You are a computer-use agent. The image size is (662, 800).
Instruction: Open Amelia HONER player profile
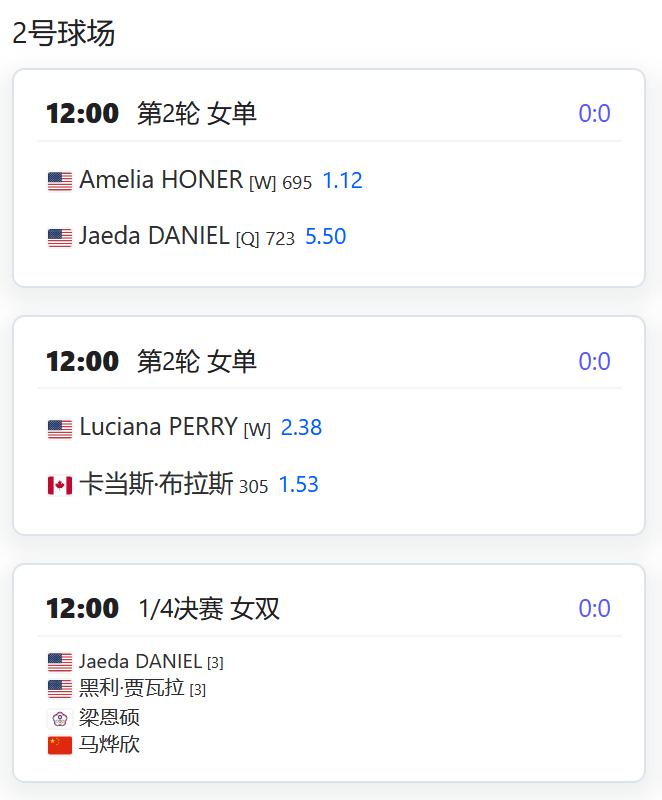(161, 180)
